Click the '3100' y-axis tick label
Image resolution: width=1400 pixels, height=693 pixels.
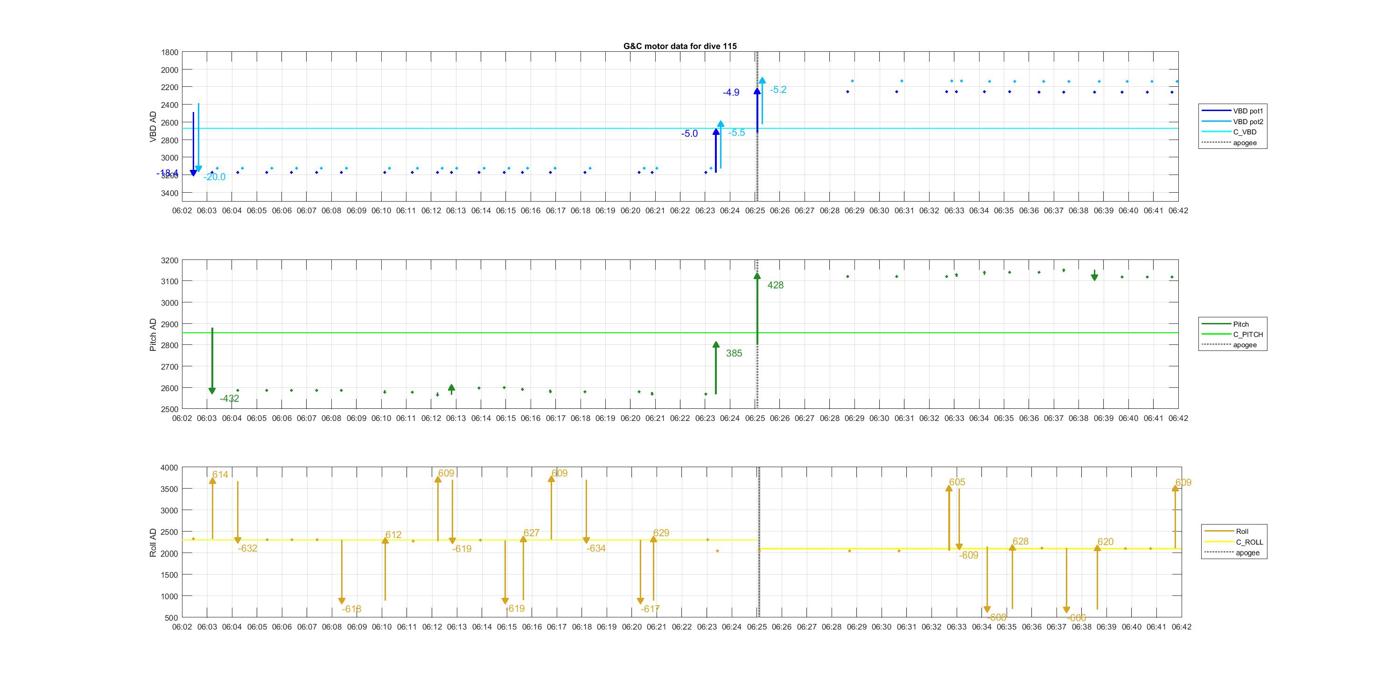tap(170, 282)
